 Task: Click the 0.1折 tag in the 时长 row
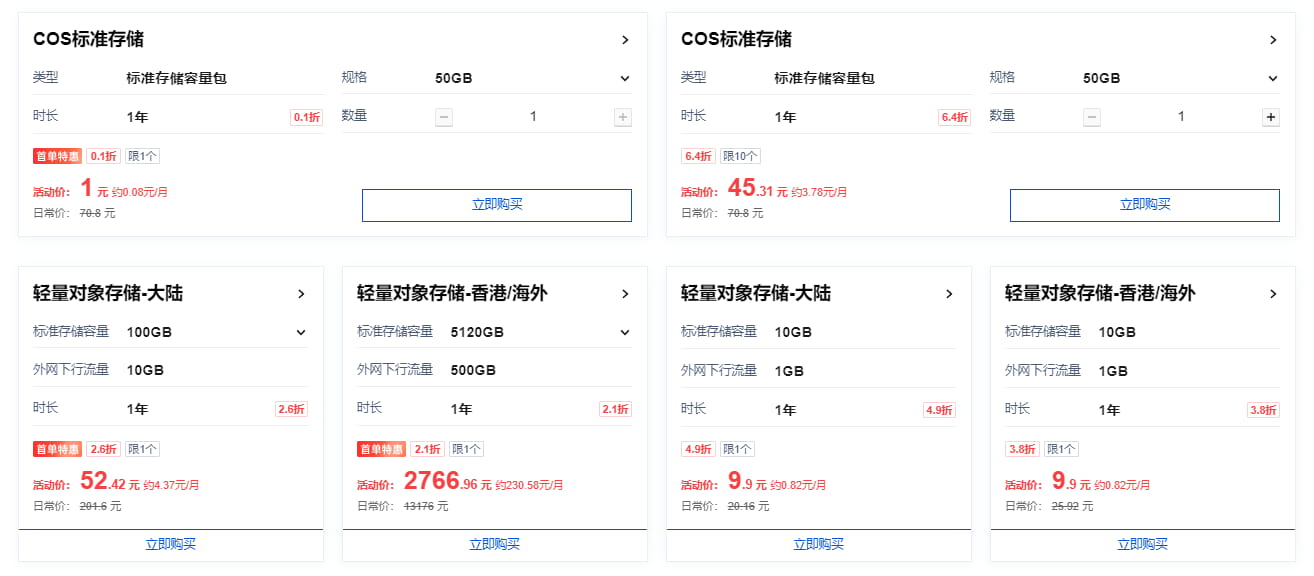(307, 118)
